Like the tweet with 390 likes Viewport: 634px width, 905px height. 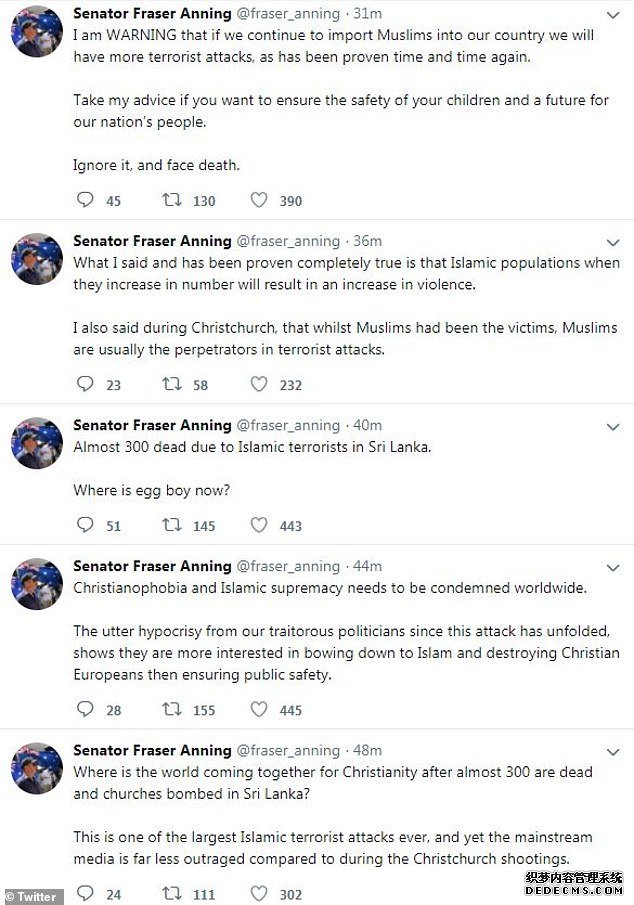point(259,200)
